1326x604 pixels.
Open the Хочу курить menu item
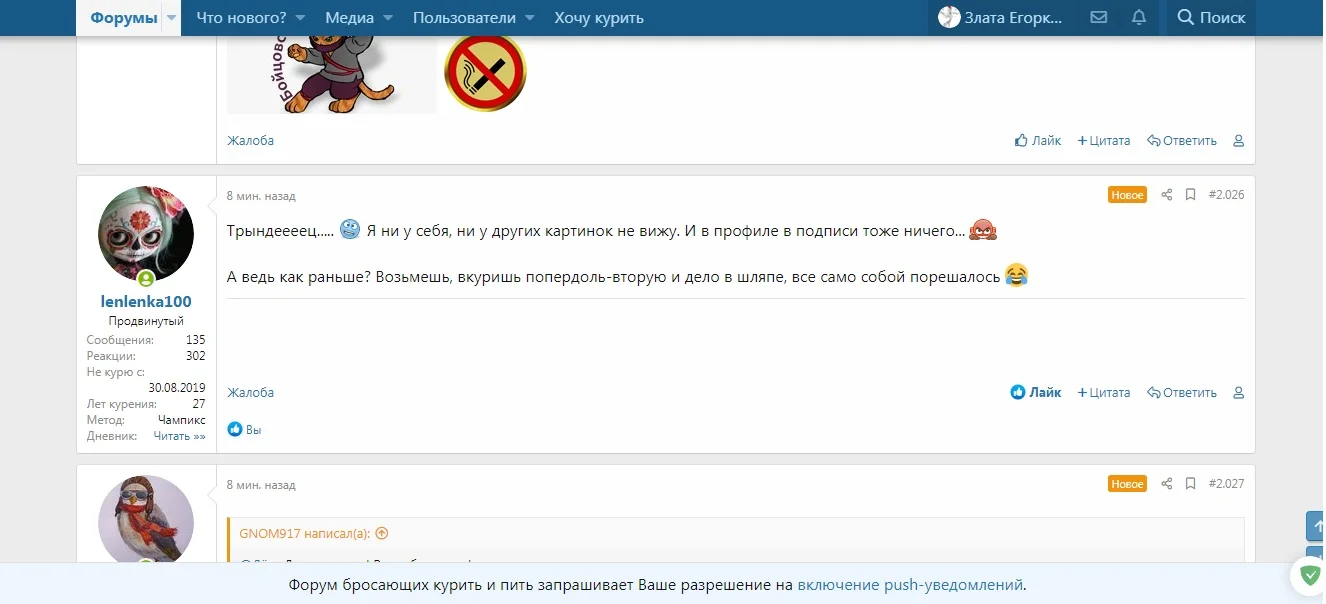coord(599,17)
